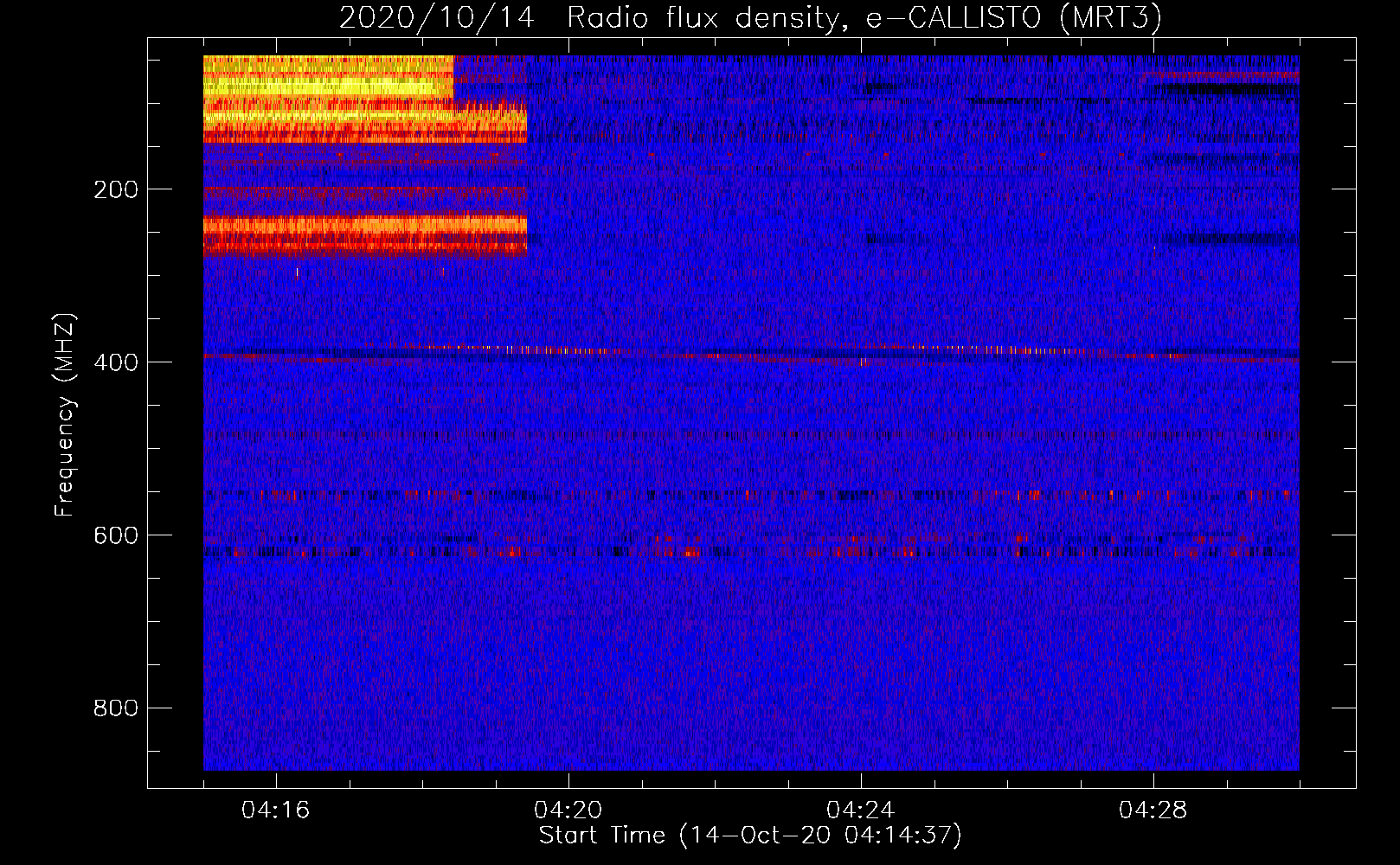Click the 800 frequency tick label

point(116,708)
